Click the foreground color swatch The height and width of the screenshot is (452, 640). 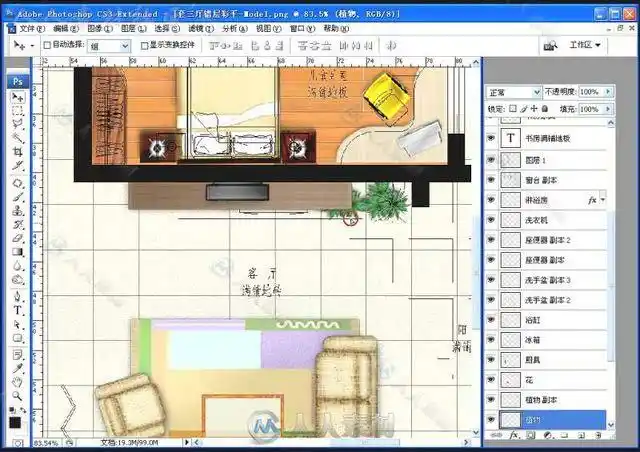tap(14, 422)
